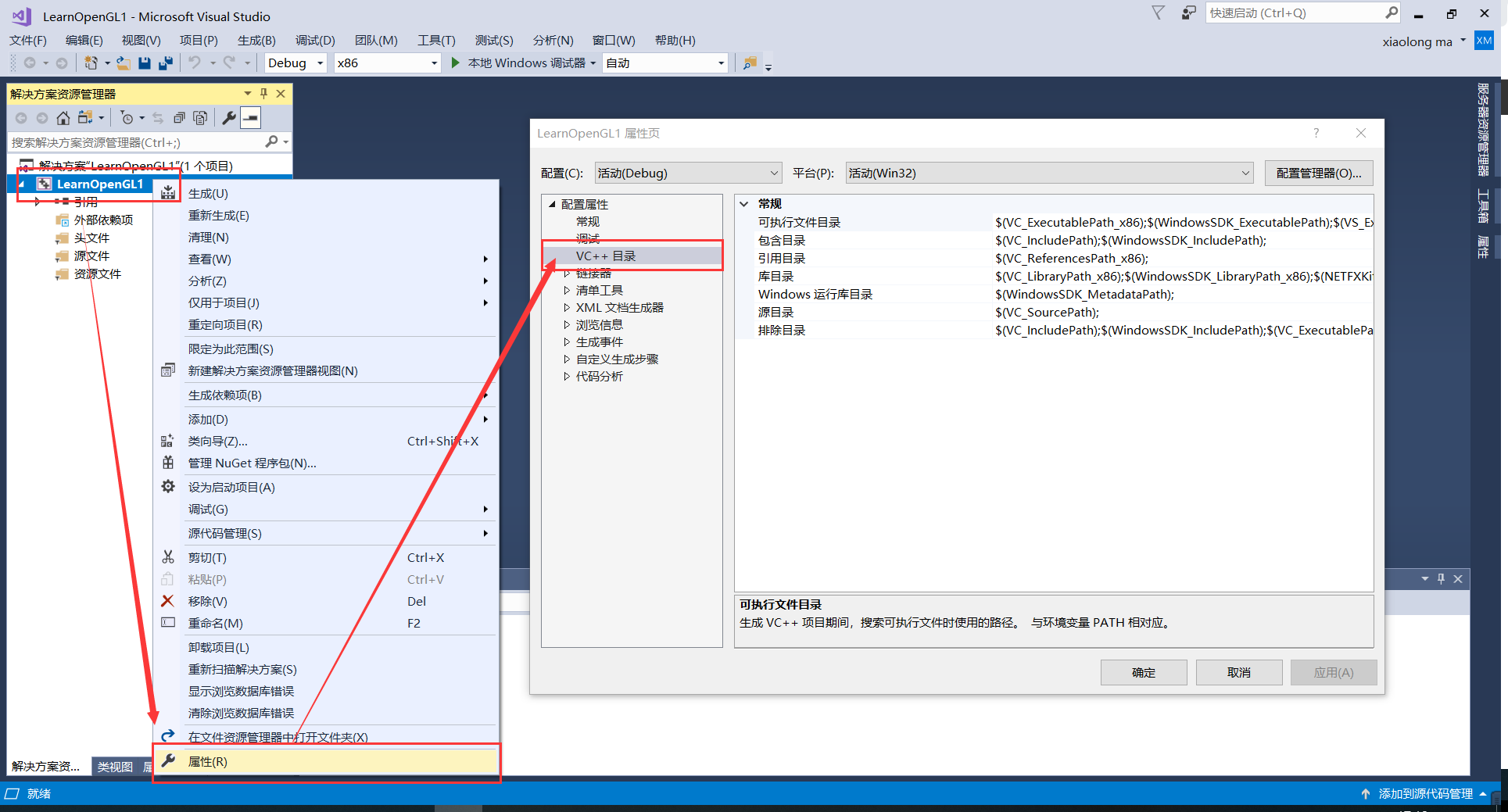Click the Show All Files icon
This screenshot has width=1508, height=812.
coord(200,118)
